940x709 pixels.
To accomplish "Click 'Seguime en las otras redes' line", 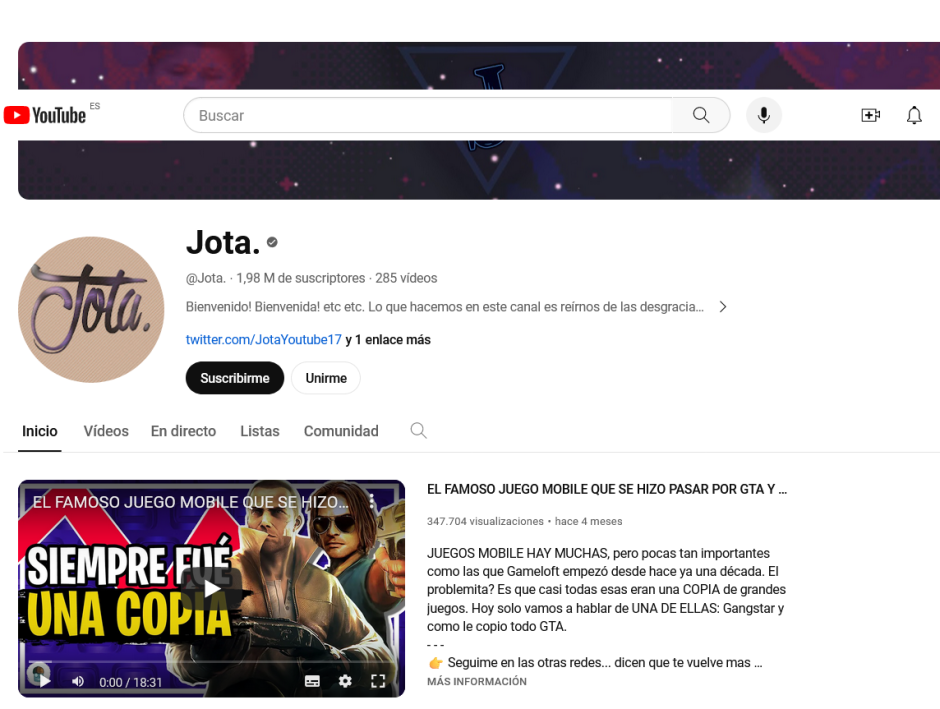I will 595,663.
